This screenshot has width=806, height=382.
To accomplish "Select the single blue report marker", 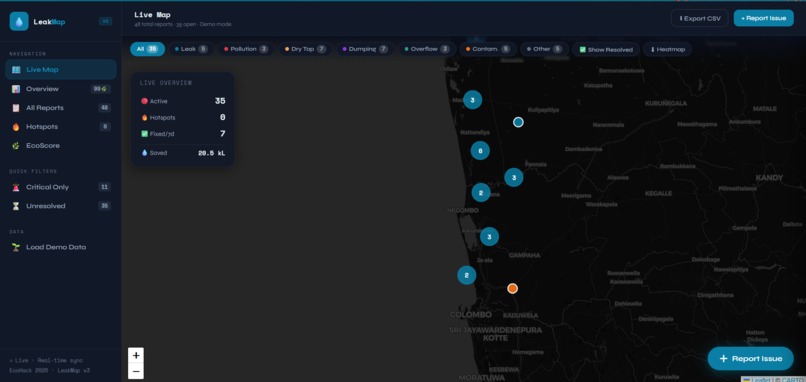I will click(518, 122).
